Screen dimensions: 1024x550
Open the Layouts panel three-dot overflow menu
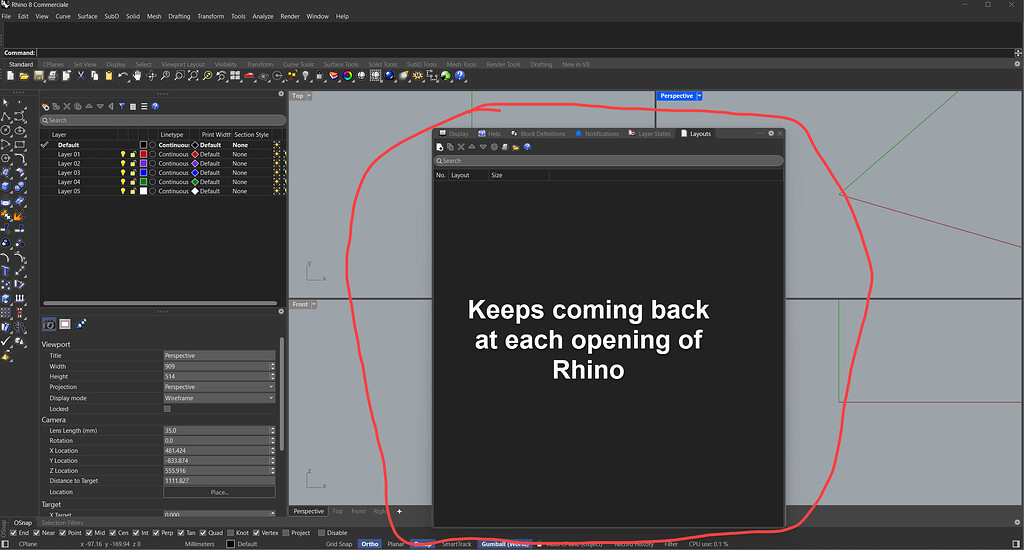760,133
